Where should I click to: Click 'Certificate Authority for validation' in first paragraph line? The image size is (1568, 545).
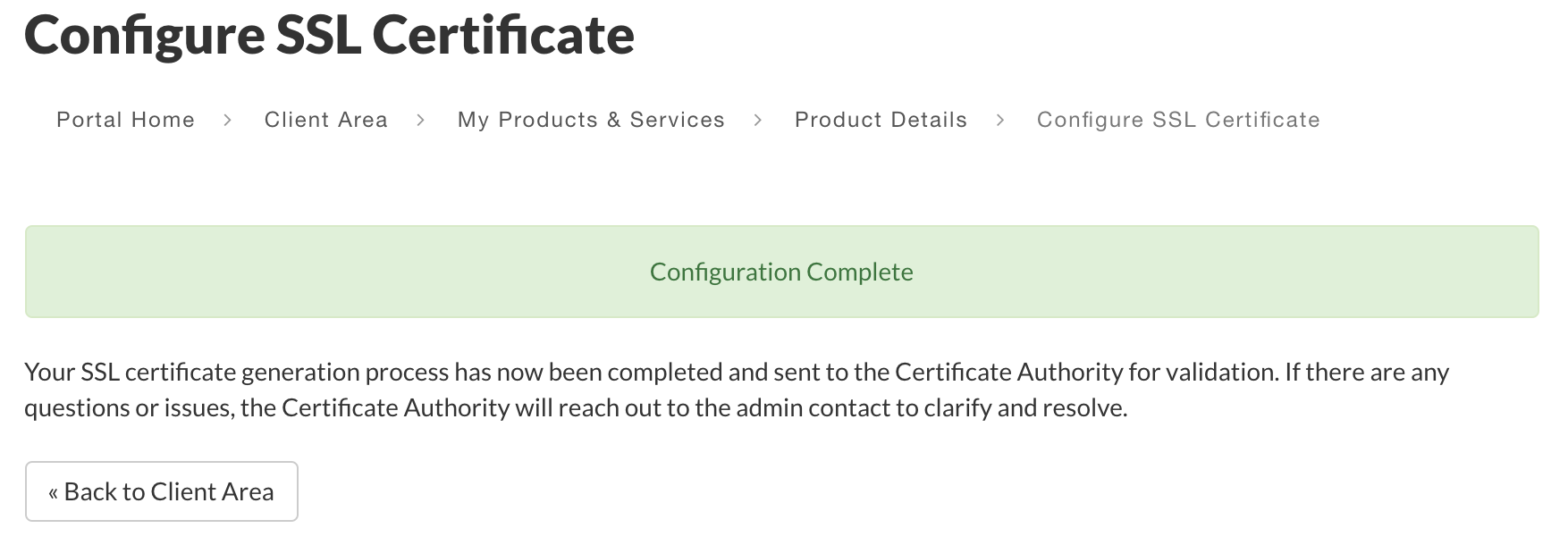click(x=1085, y=372)
